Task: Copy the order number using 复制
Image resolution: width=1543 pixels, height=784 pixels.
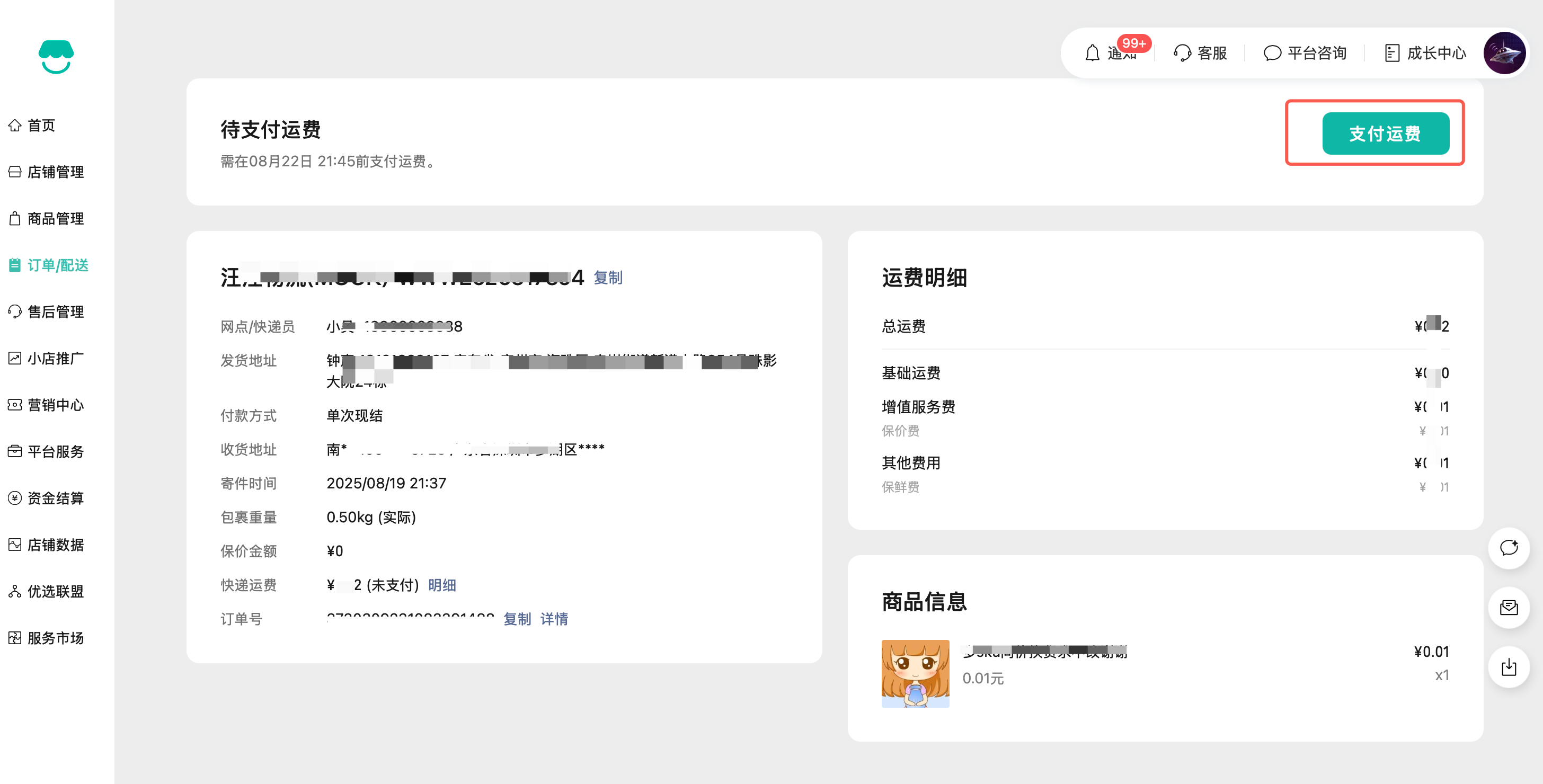Action: [516, 619]
